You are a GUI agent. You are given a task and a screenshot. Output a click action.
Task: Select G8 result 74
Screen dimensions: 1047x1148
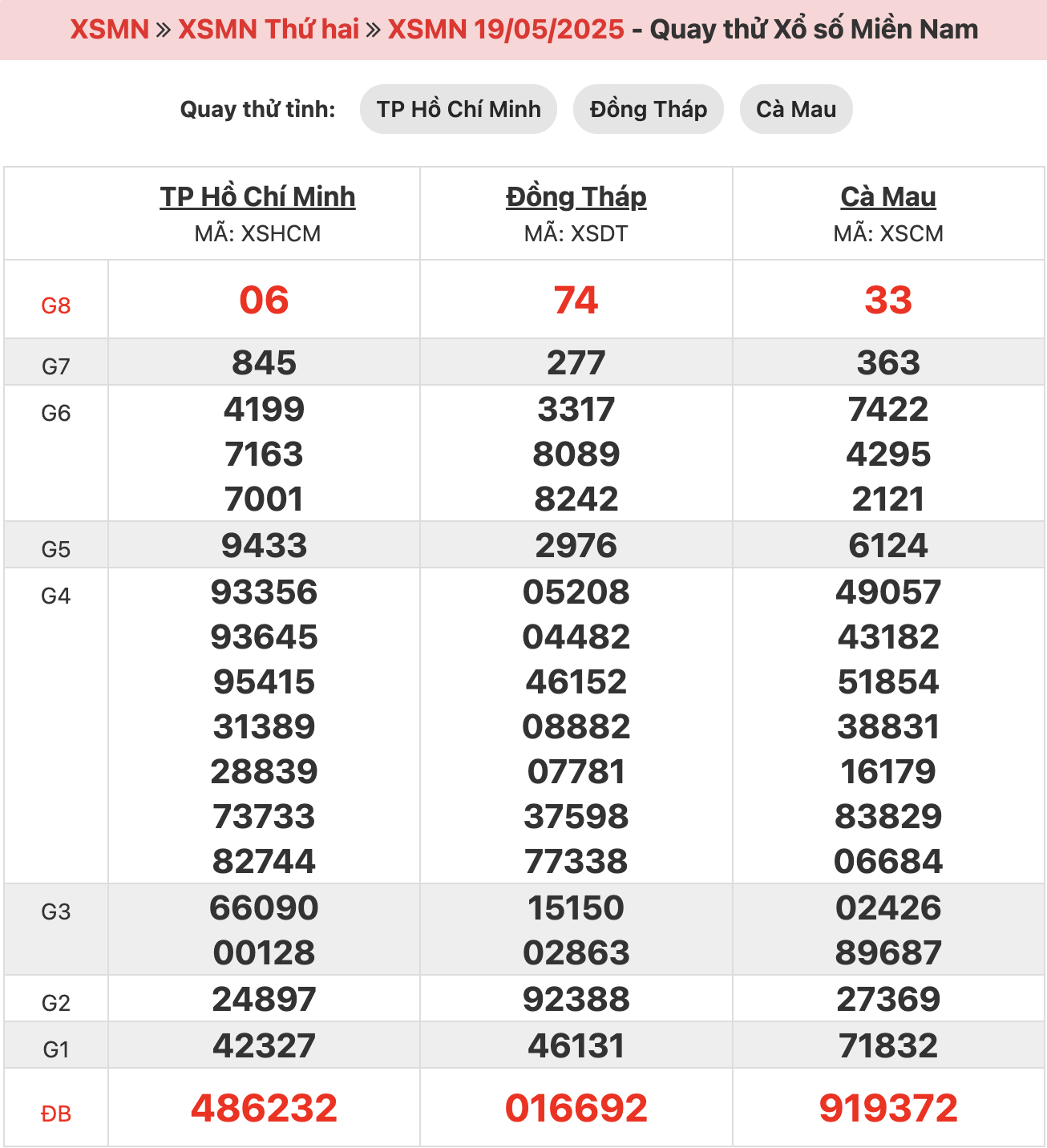(x=576, y=301)
